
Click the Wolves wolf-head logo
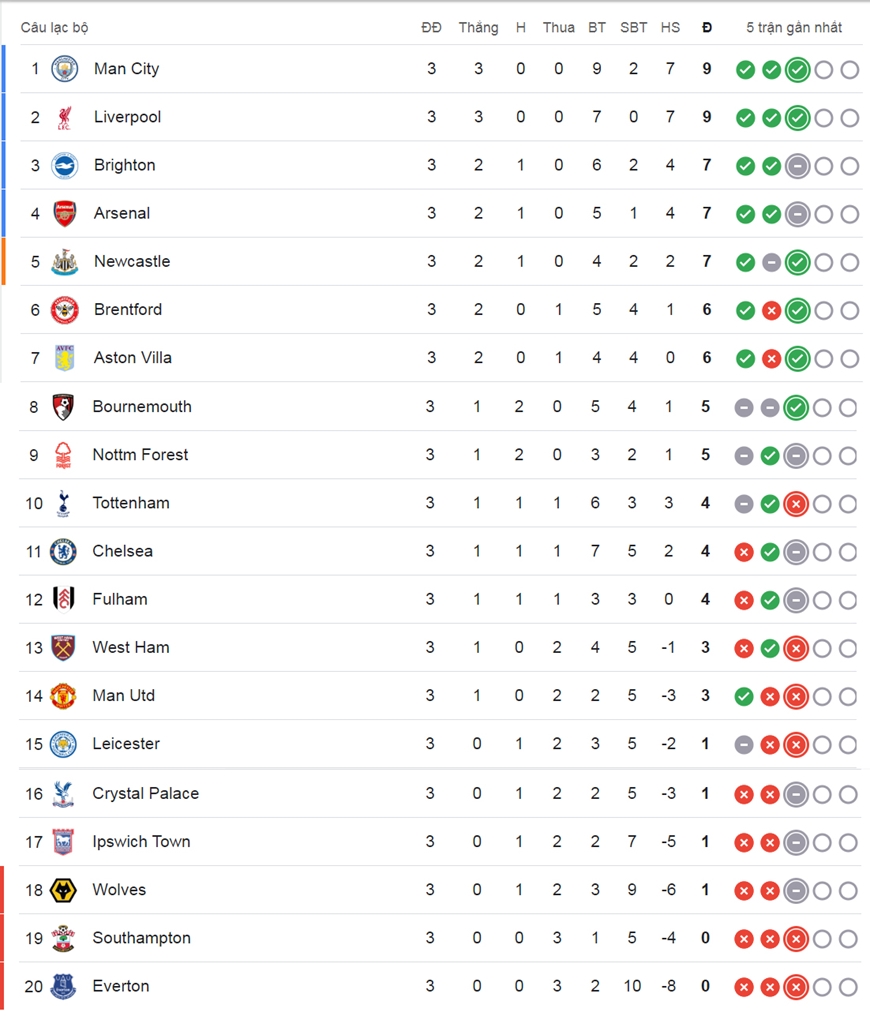coord(63,890)
